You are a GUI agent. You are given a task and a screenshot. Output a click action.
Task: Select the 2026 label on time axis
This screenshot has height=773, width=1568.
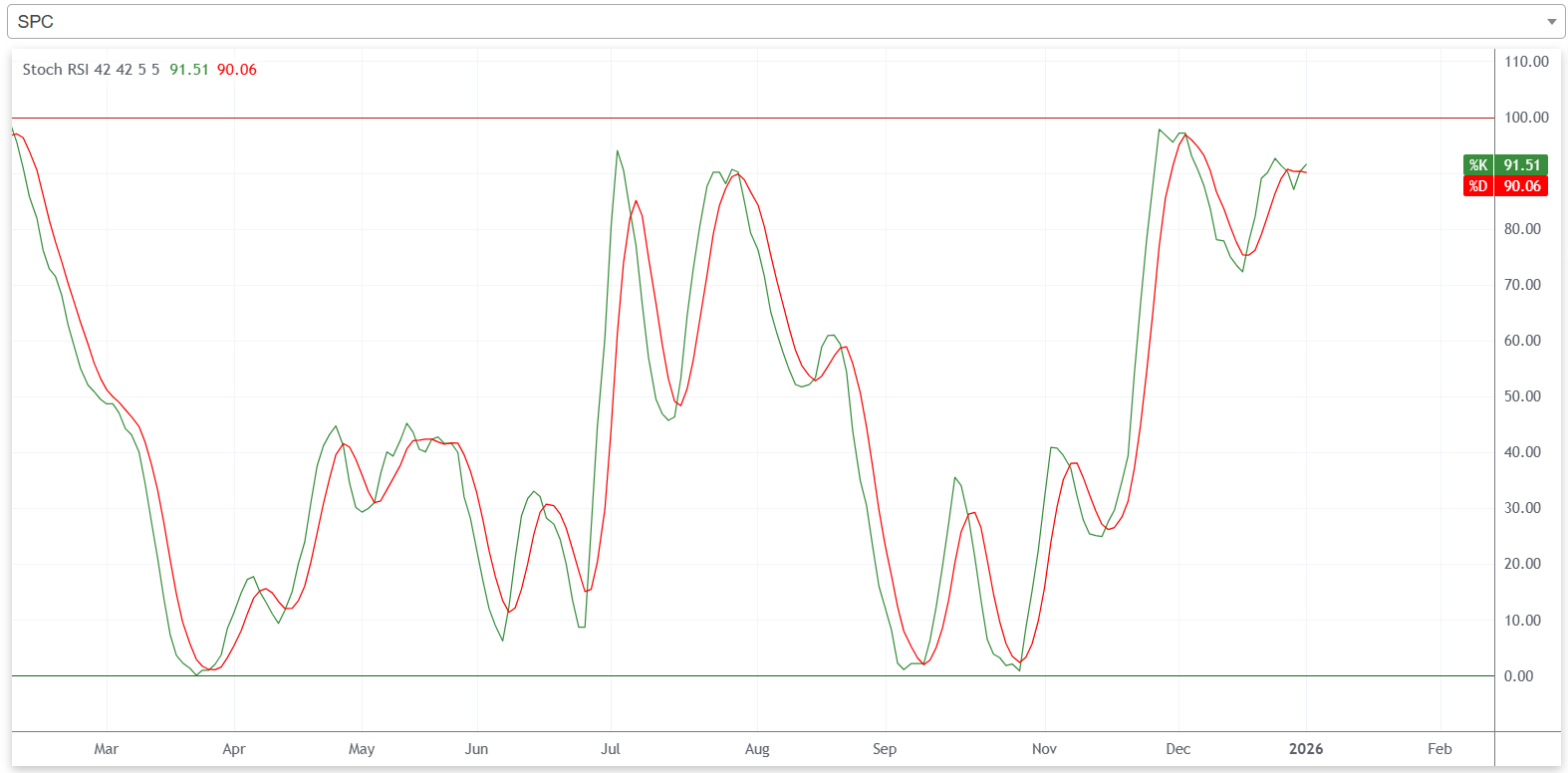click(1306, 749)
